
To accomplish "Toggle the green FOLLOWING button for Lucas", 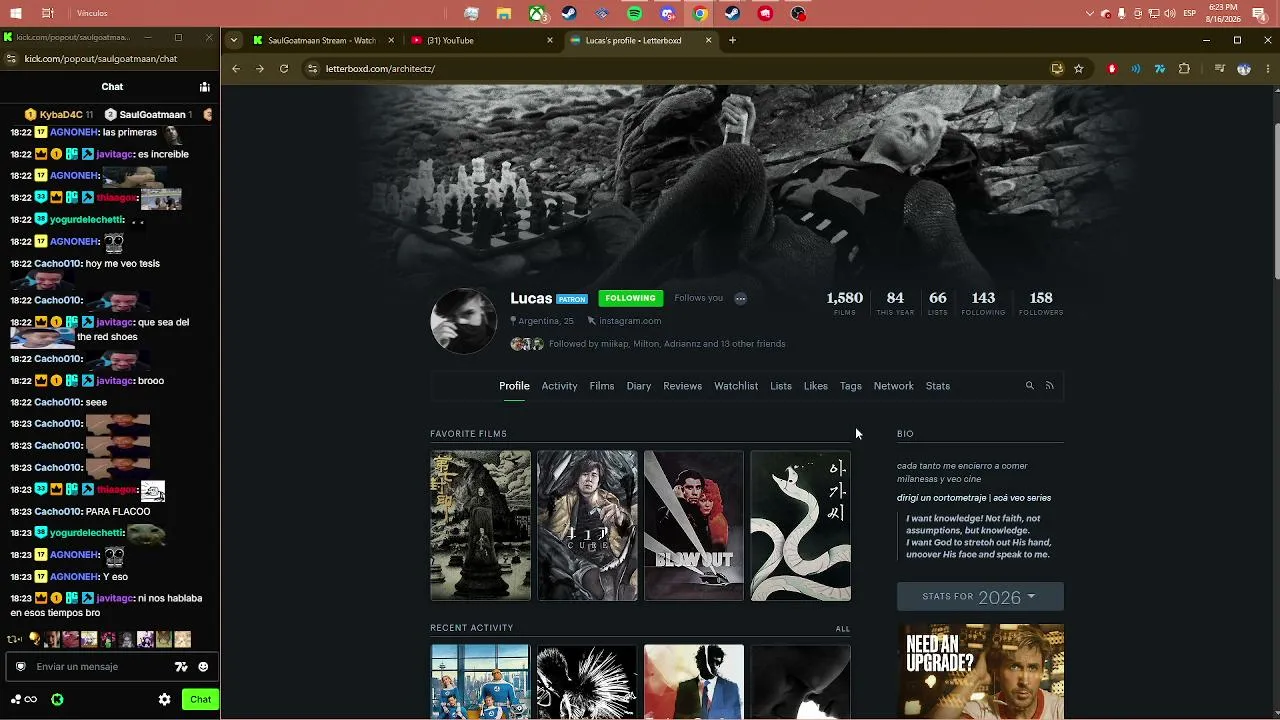I will (630, 298).
